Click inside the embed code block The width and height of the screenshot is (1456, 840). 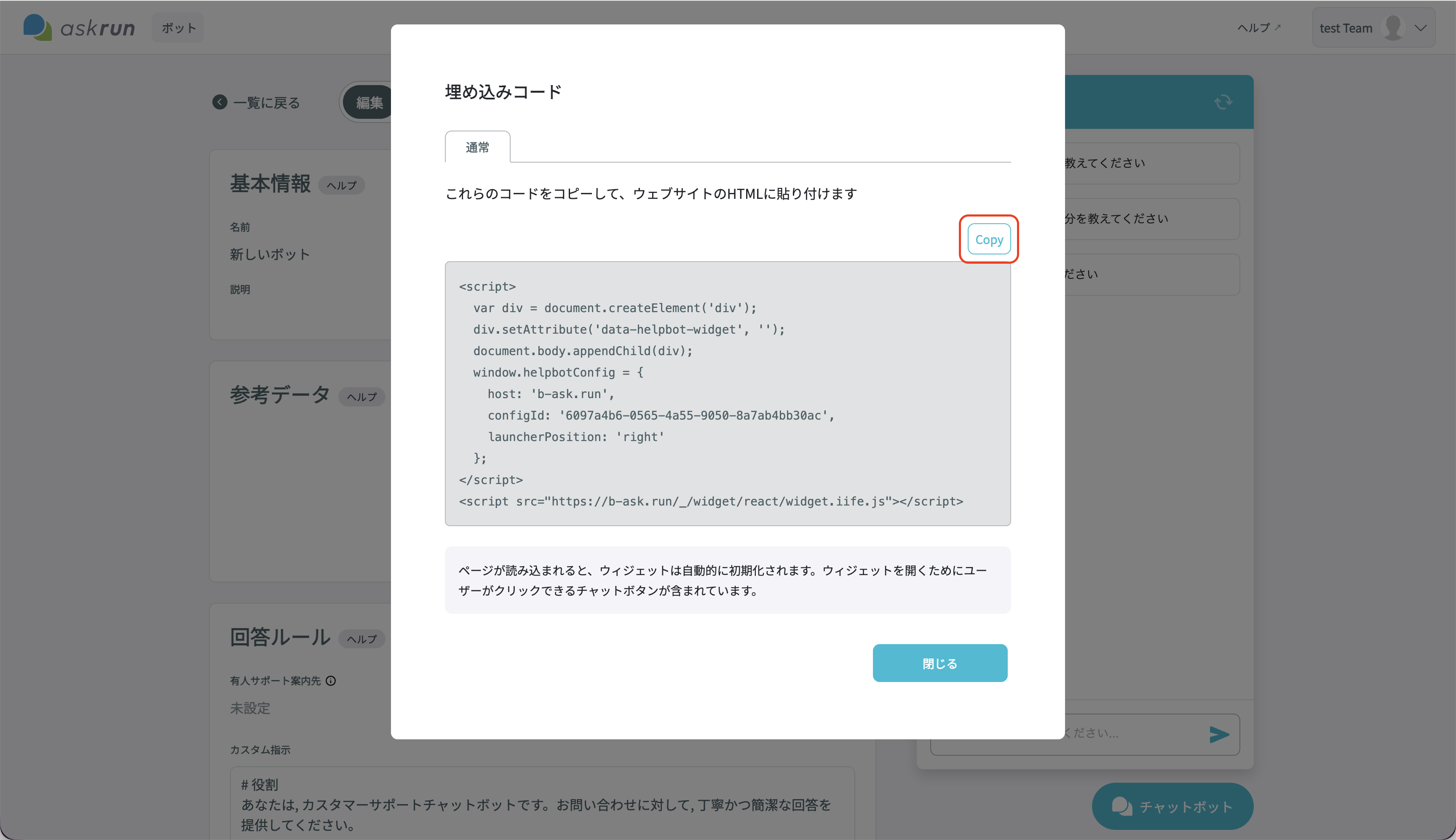728,393
